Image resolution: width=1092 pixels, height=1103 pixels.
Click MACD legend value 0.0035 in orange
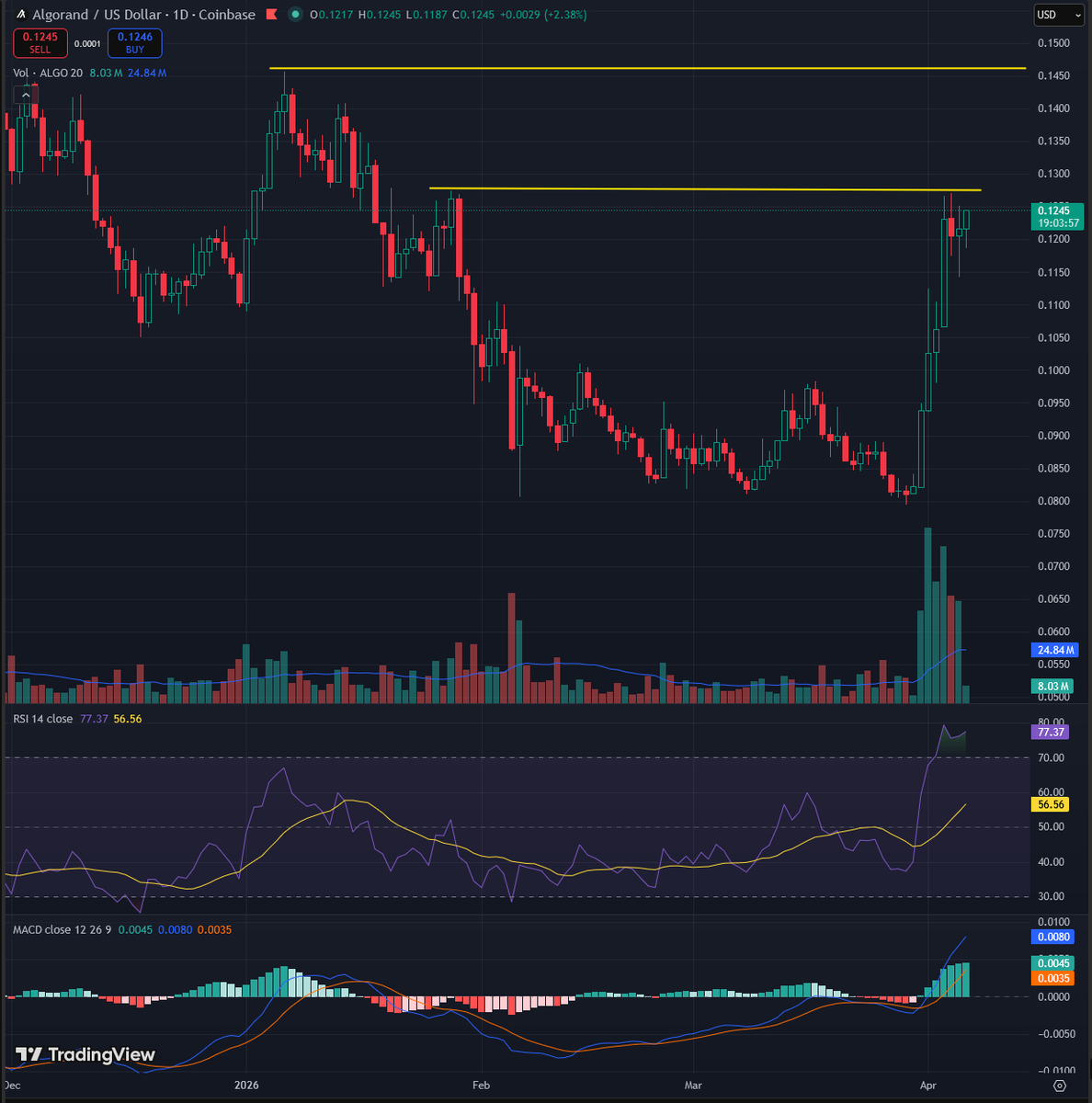click(x=214, y=930)
